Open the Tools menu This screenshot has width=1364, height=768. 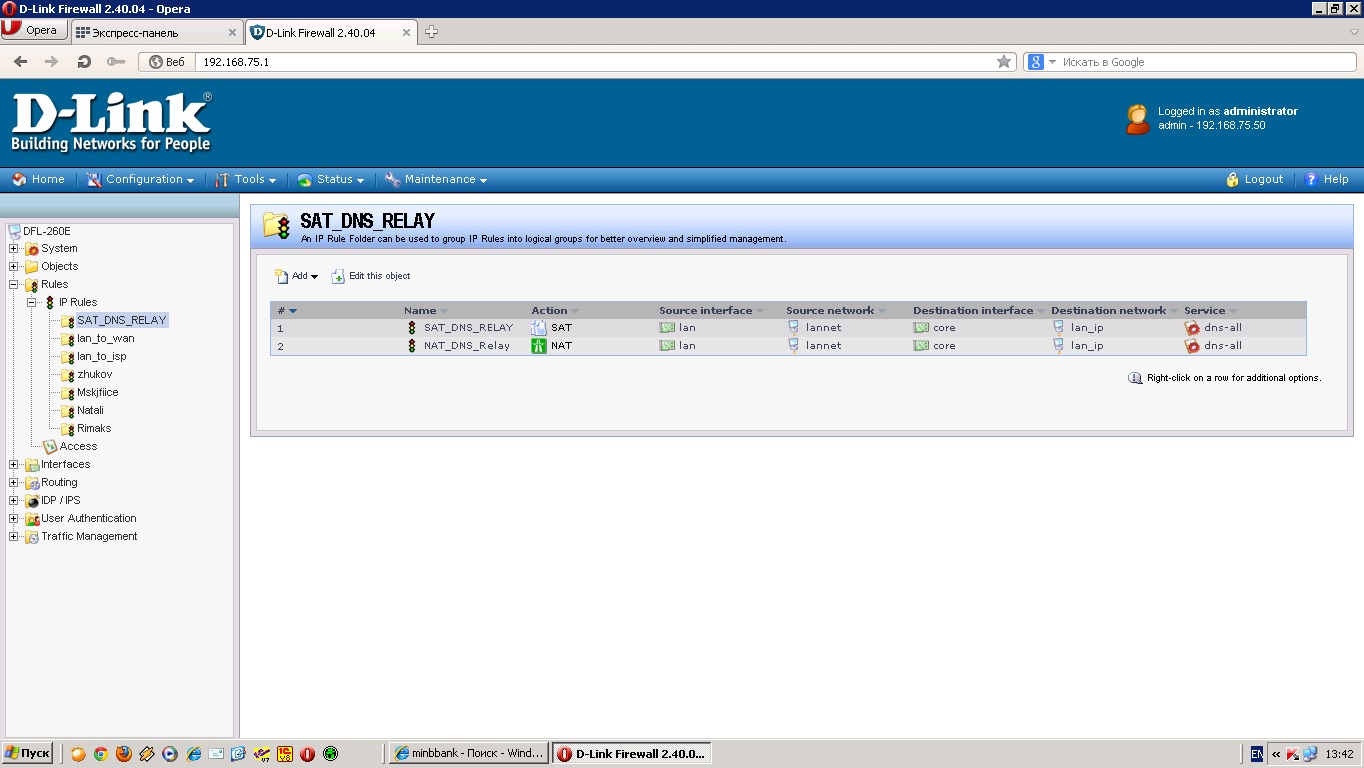click(246, 180)
